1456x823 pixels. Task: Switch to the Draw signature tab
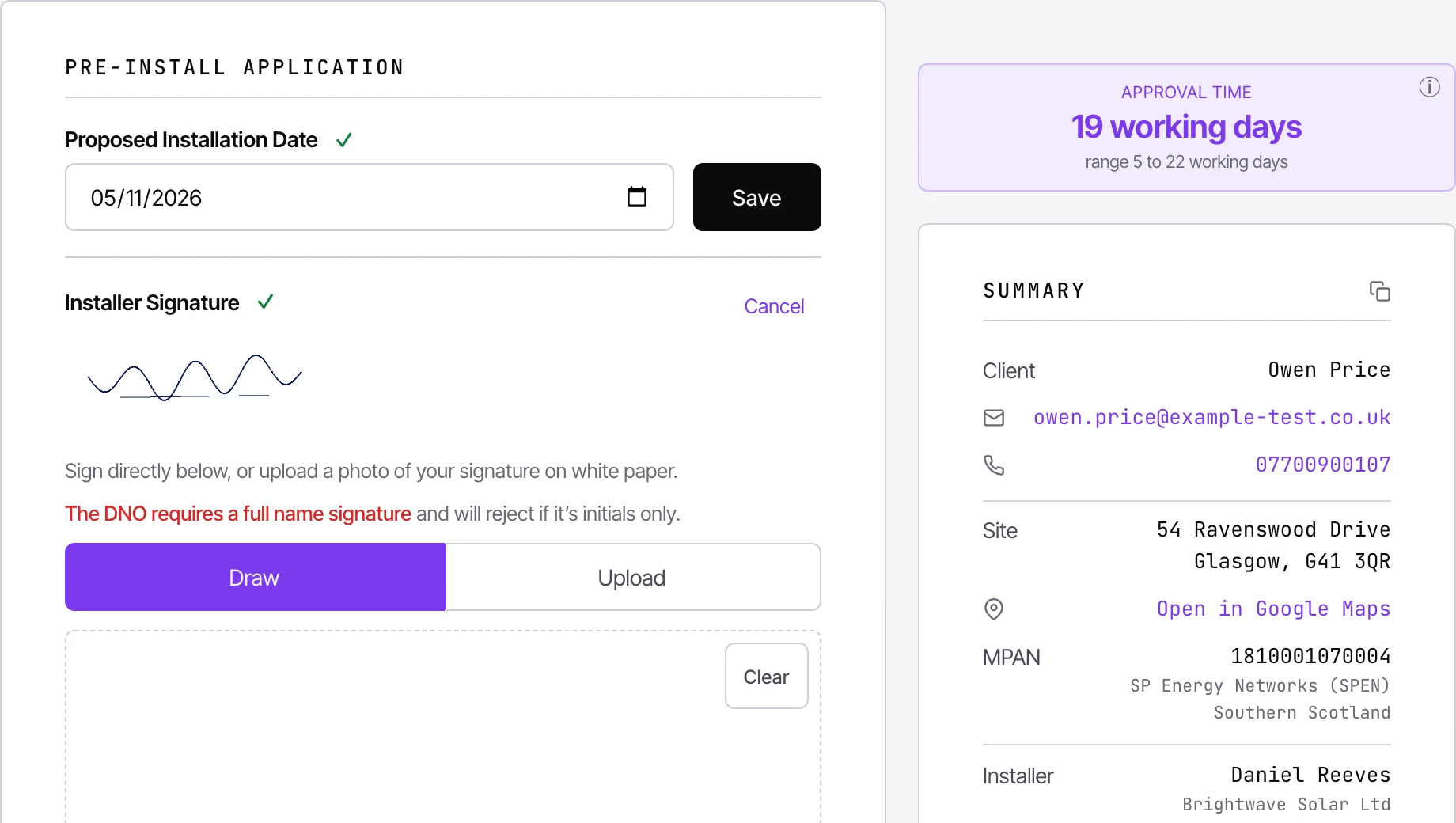(x=255, y=577)
